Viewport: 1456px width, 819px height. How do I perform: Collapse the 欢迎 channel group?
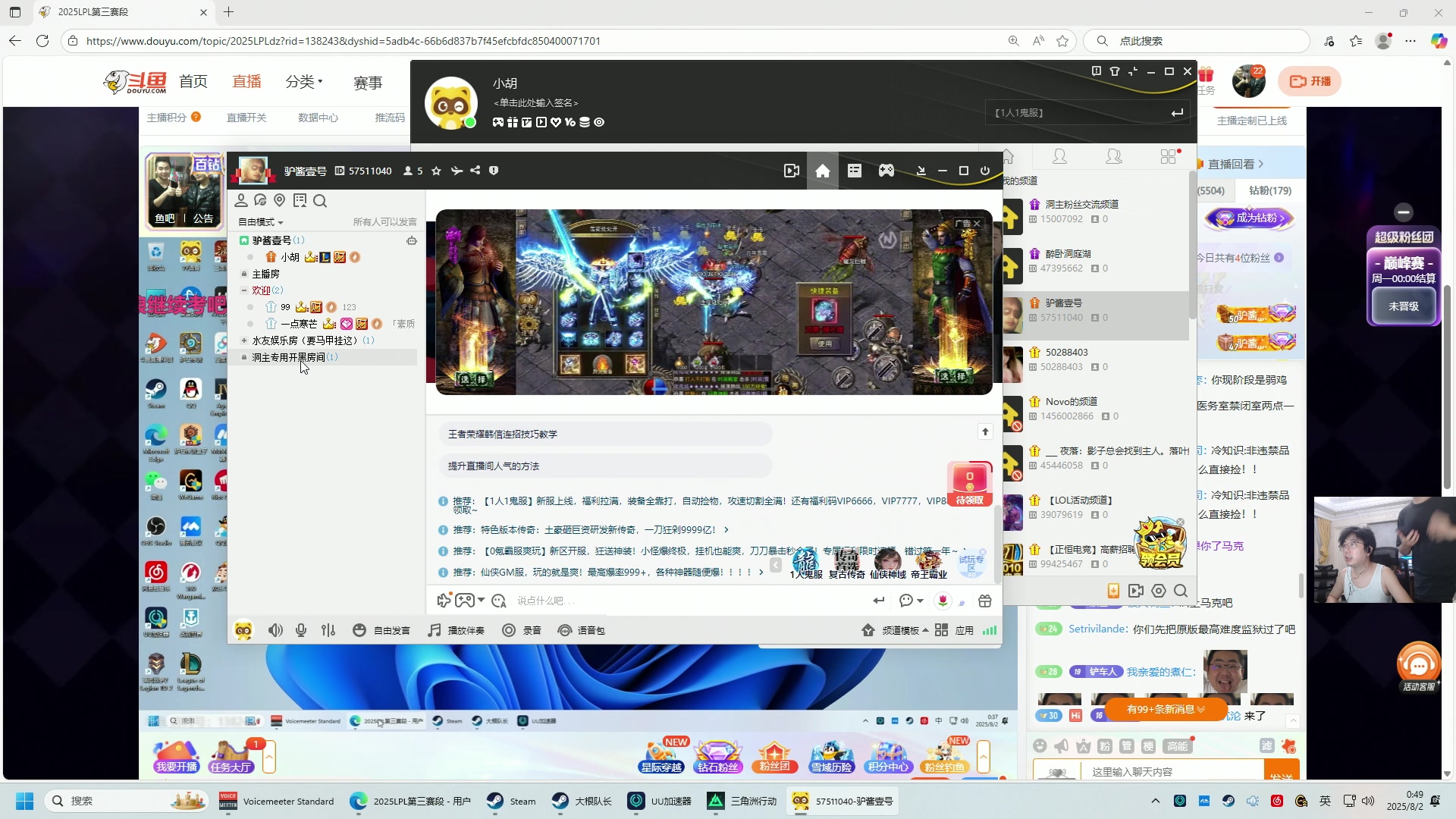coord(244,290)
